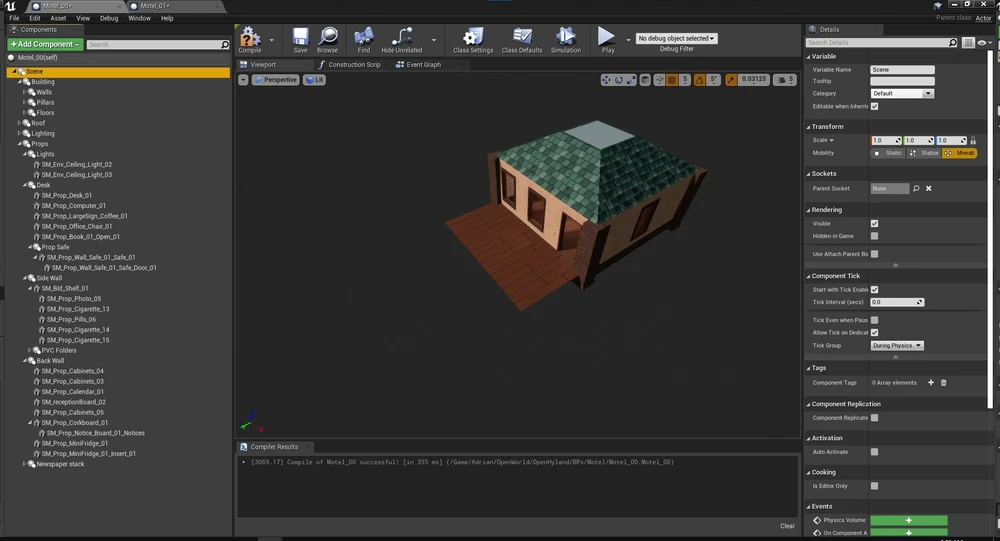Screen dimensions: 1000x541
Task: Open the Tick Group dropdown
Action: click(x=897, y=346)
